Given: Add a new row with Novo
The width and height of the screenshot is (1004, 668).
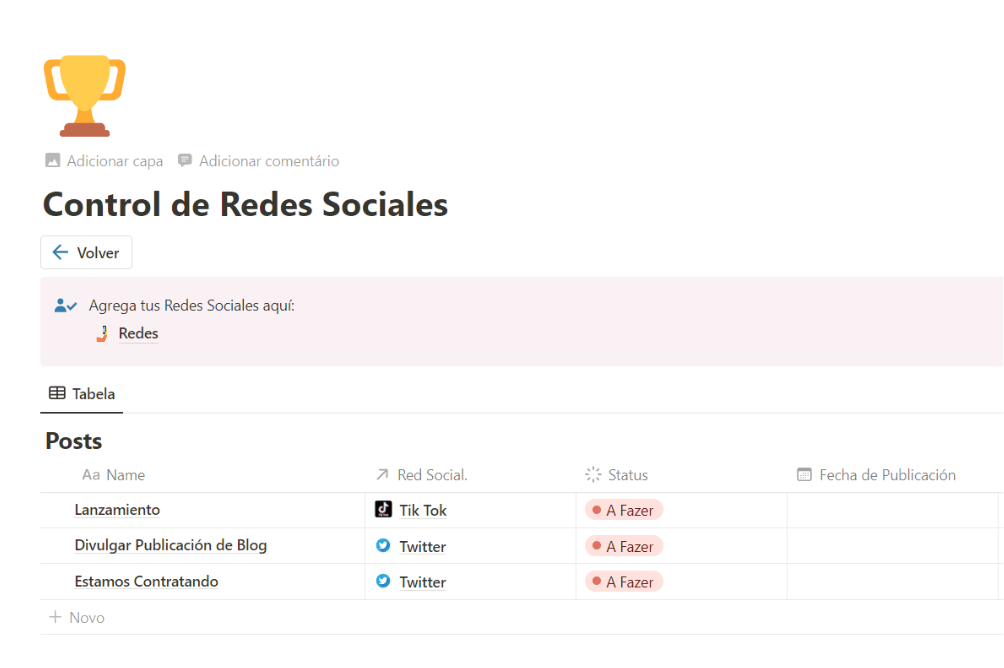Looking at the screenshot, I should pos(77,618).
